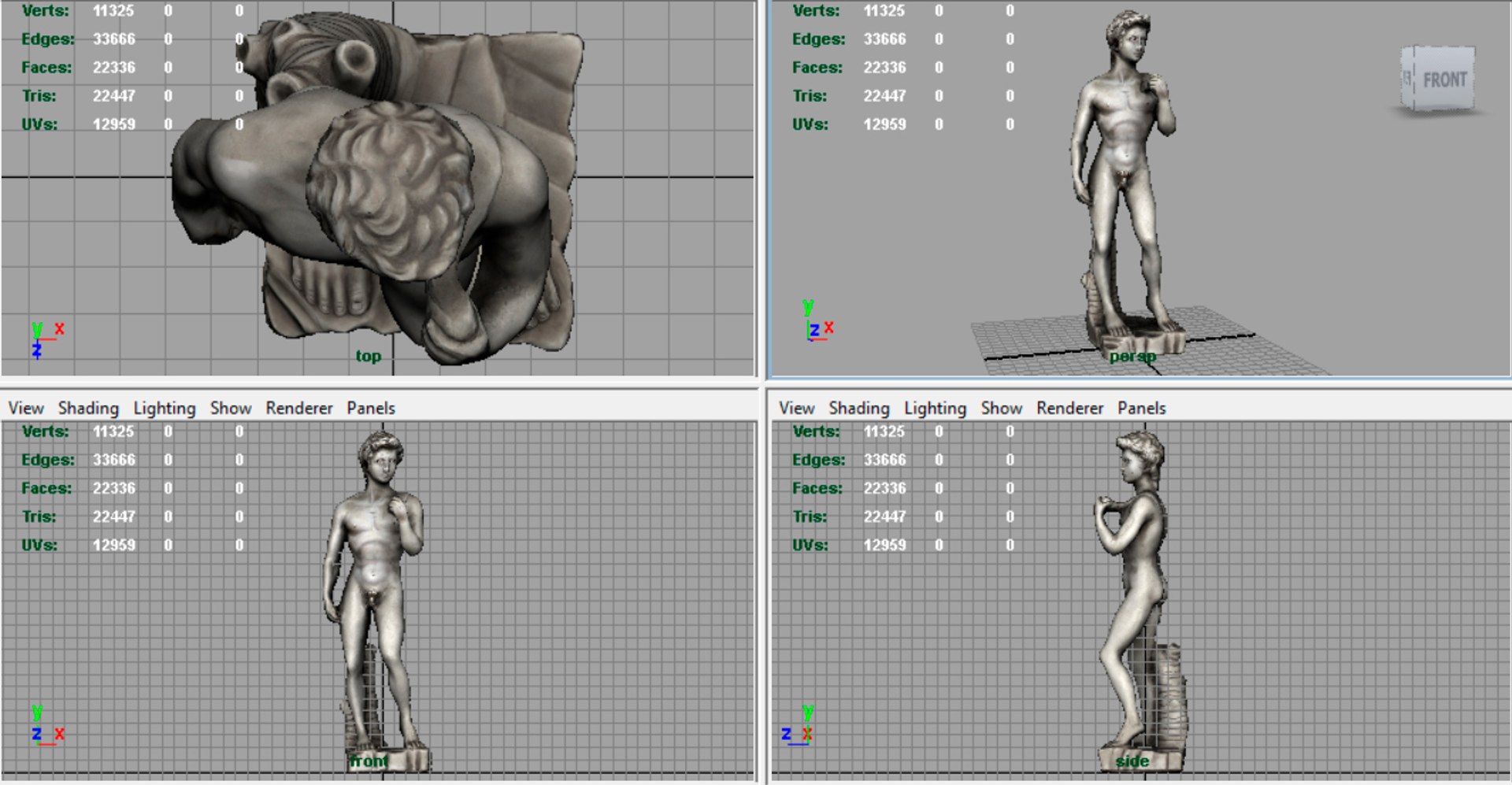Image resolution: width=1512 pixels, height=785 pixels.
Task: Click the 'persp' camera label
Action: click(1132, 357)
